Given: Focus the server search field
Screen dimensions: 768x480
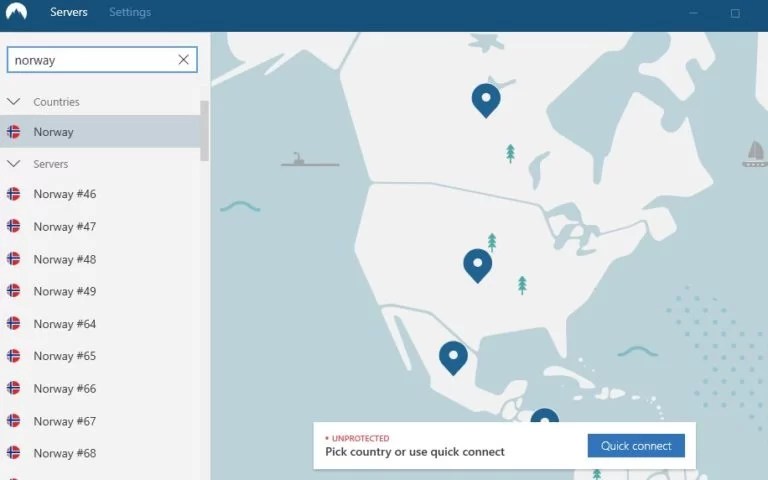Looking at the screenshot, I should pos(102,60).
